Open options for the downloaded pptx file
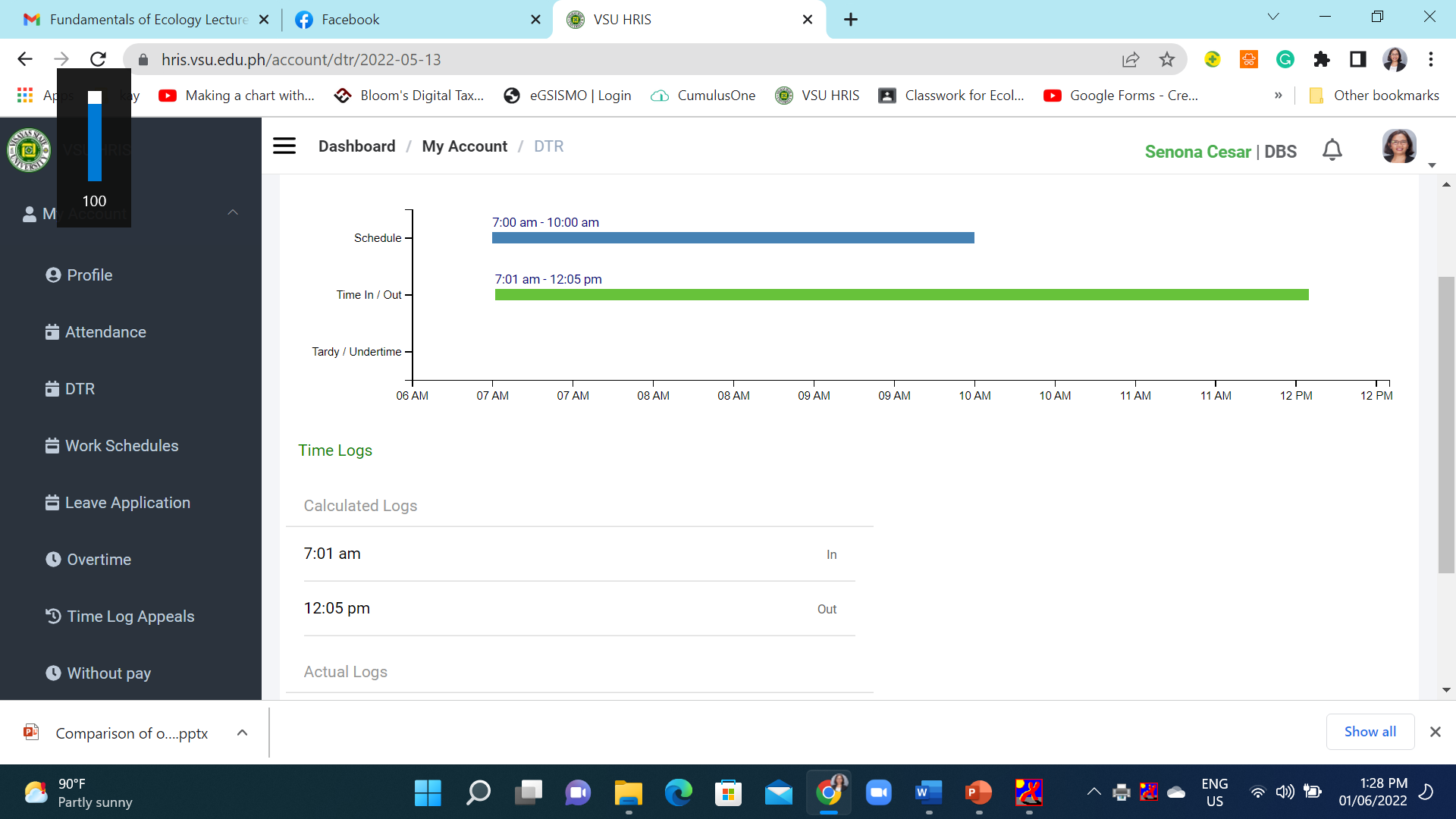Screen dimensions: 1456x819 (242, 733)
